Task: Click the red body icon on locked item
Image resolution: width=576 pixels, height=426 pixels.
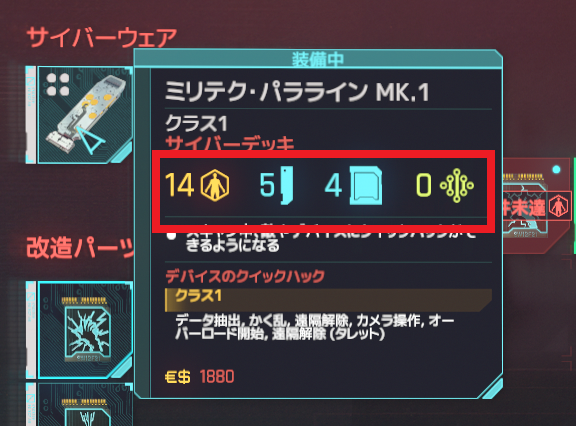Action: coord(558,206)
